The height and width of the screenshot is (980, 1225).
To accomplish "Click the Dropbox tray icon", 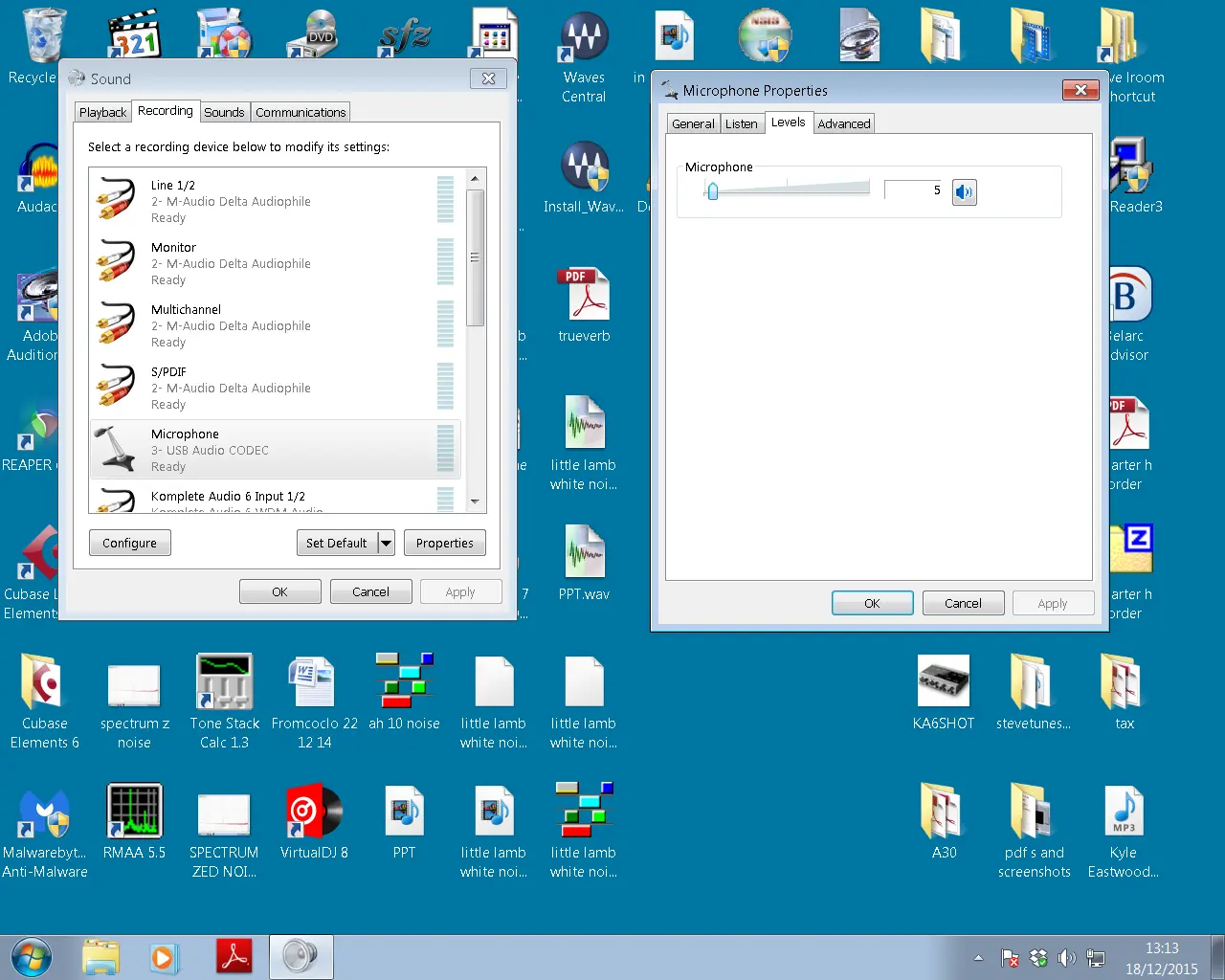I will coord(1038,958).
